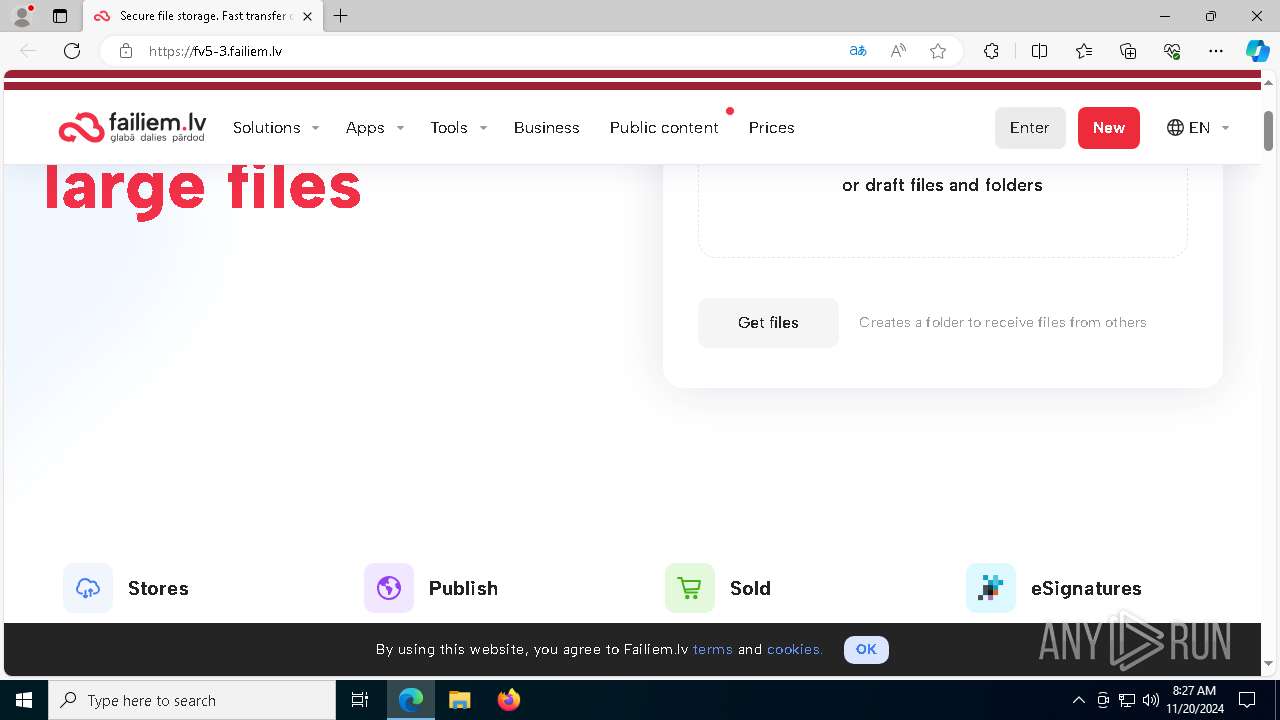Image resolution: width=1280 pixels, height=720 pixels.
Task: Click the Publish globe icon
Action: point(389,588)
